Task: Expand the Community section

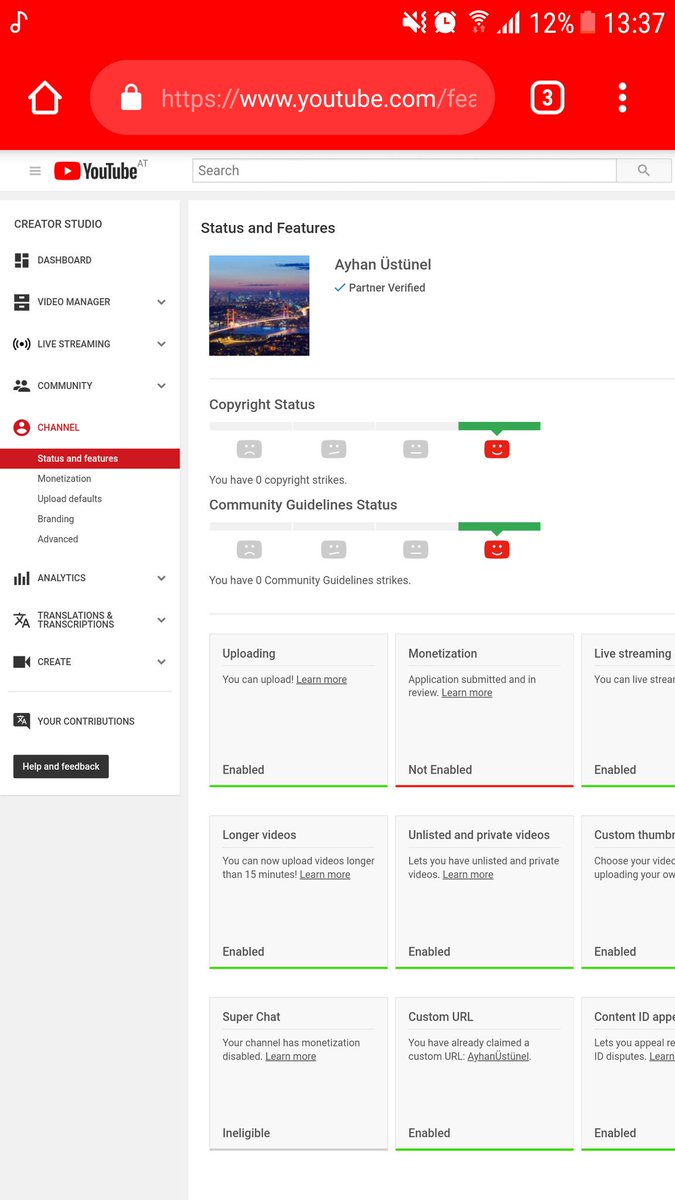Action: point(161,386)
